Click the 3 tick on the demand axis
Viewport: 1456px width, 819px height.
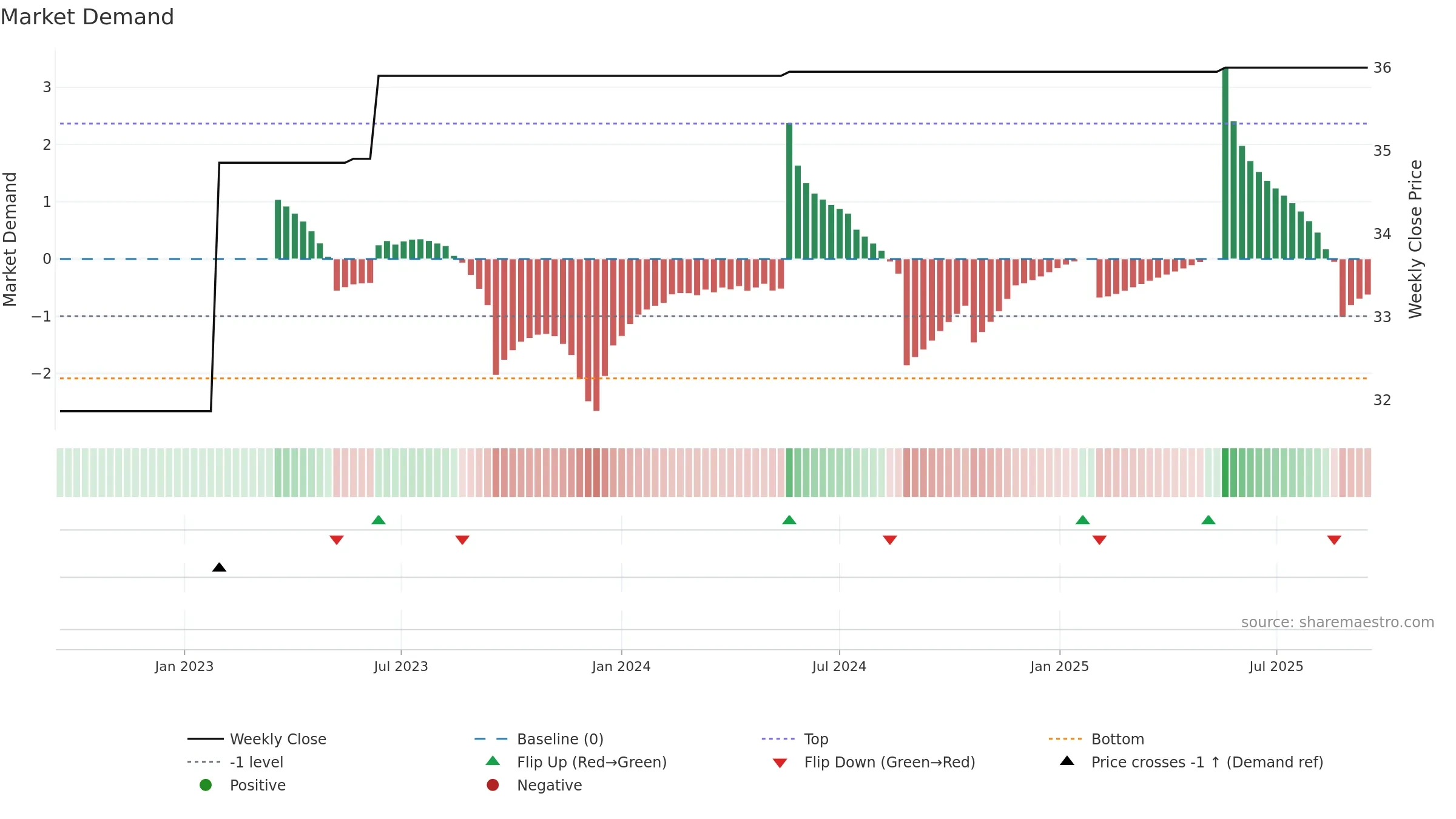(x=47, y=87)
